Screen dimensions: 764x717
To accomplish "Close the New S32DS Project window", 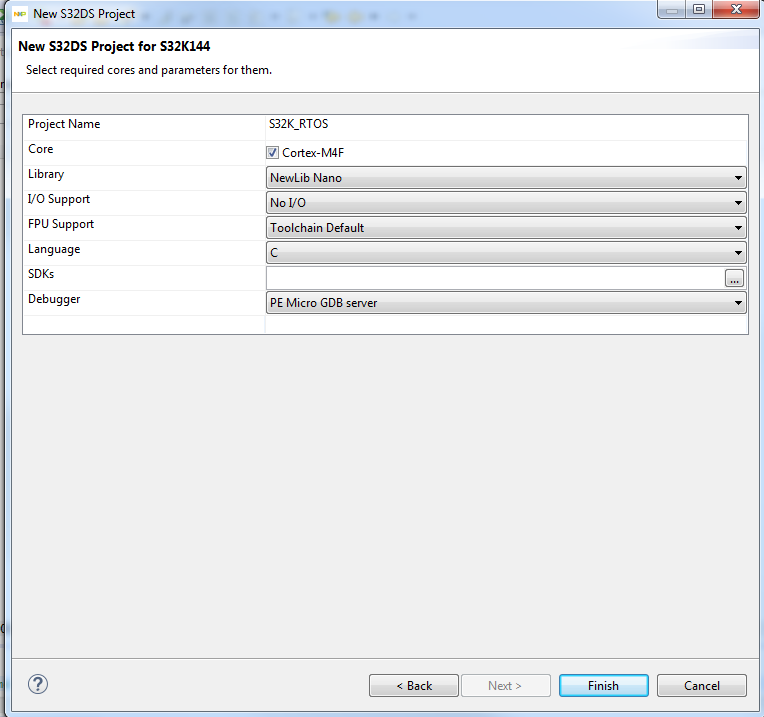I will click(x=736, y=9).
